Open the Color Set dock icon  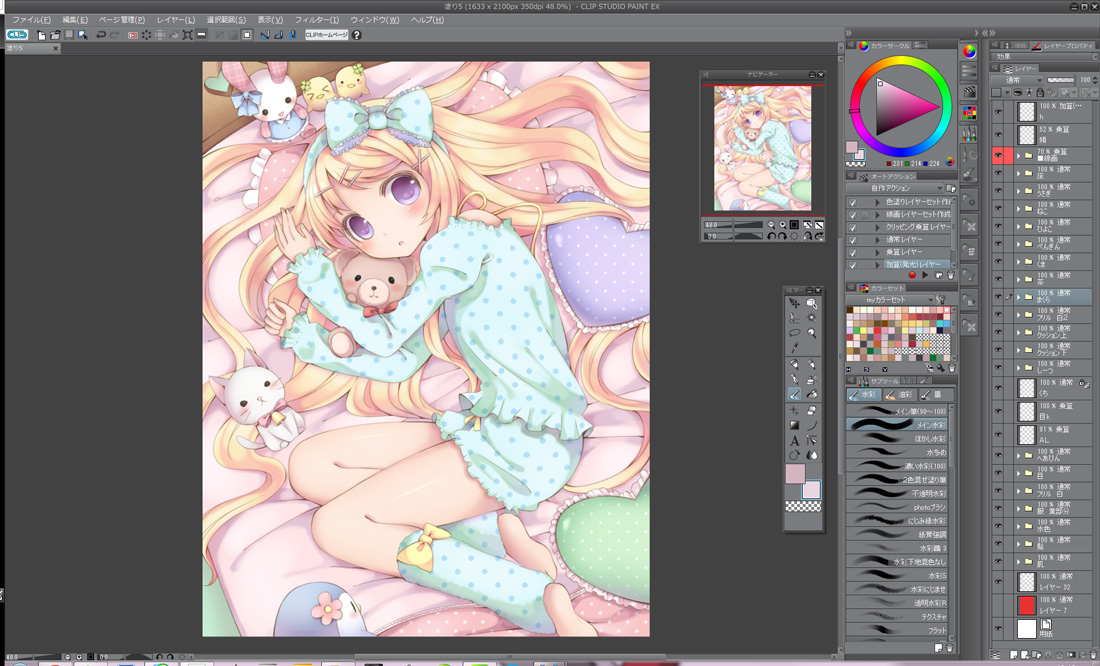[x=970, y=112]
